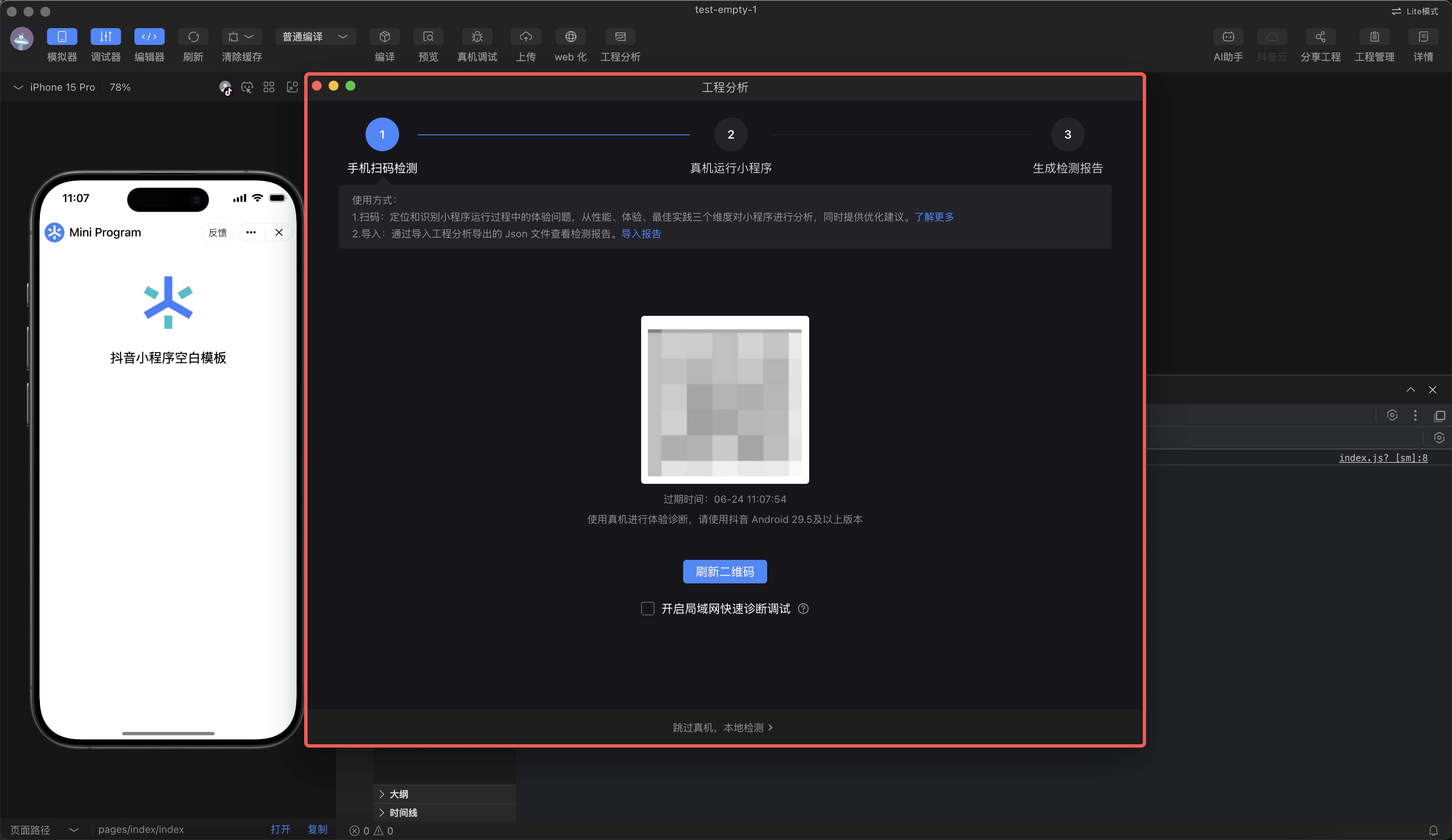Image resolution: width=1452 pixels, height=840 pixels.
Task: Click the help question mark beside 局域网快速诊断调试
Action: (803, 609)
